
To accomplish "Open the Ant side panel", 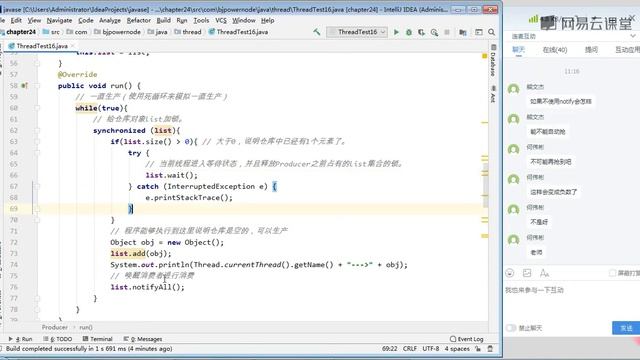I will (493, 94).
